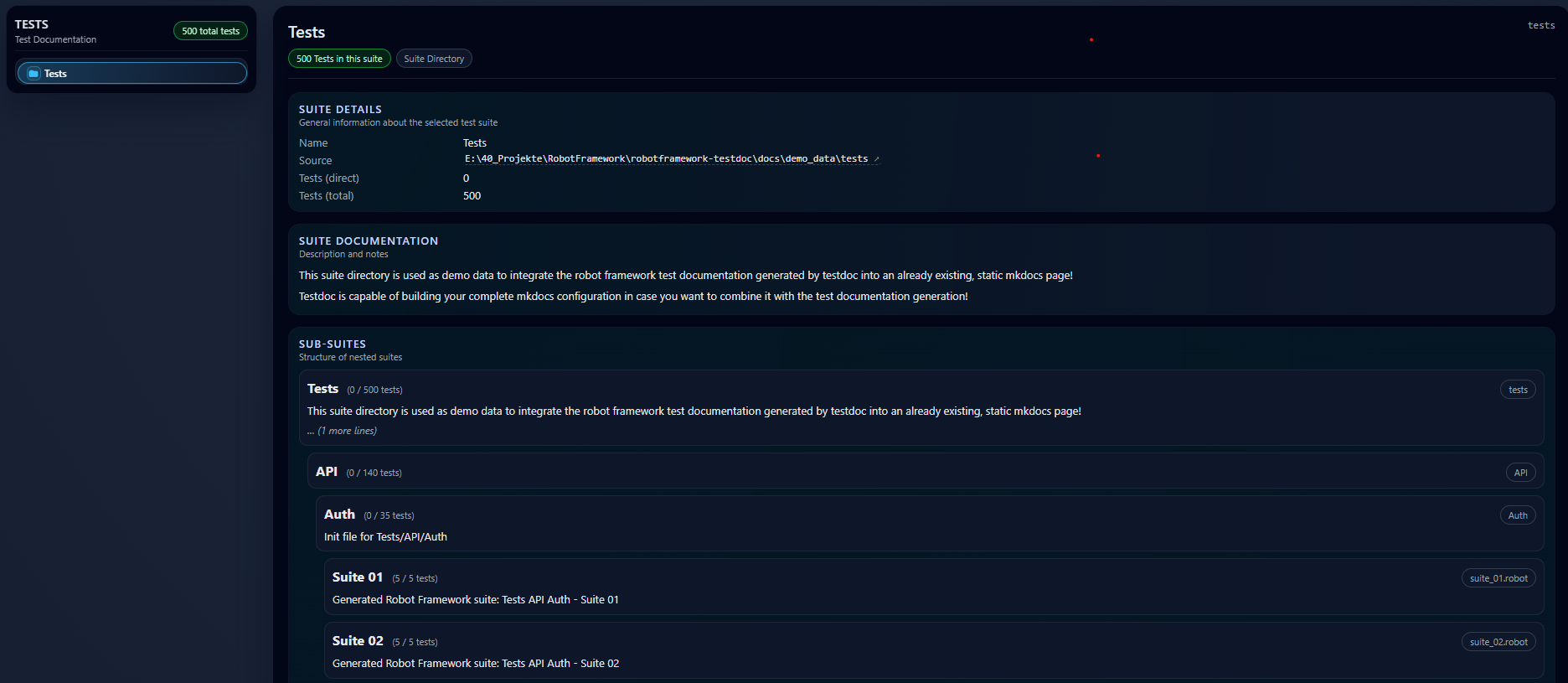Click the external-link arrow after the source path

(x=876, y=159)
